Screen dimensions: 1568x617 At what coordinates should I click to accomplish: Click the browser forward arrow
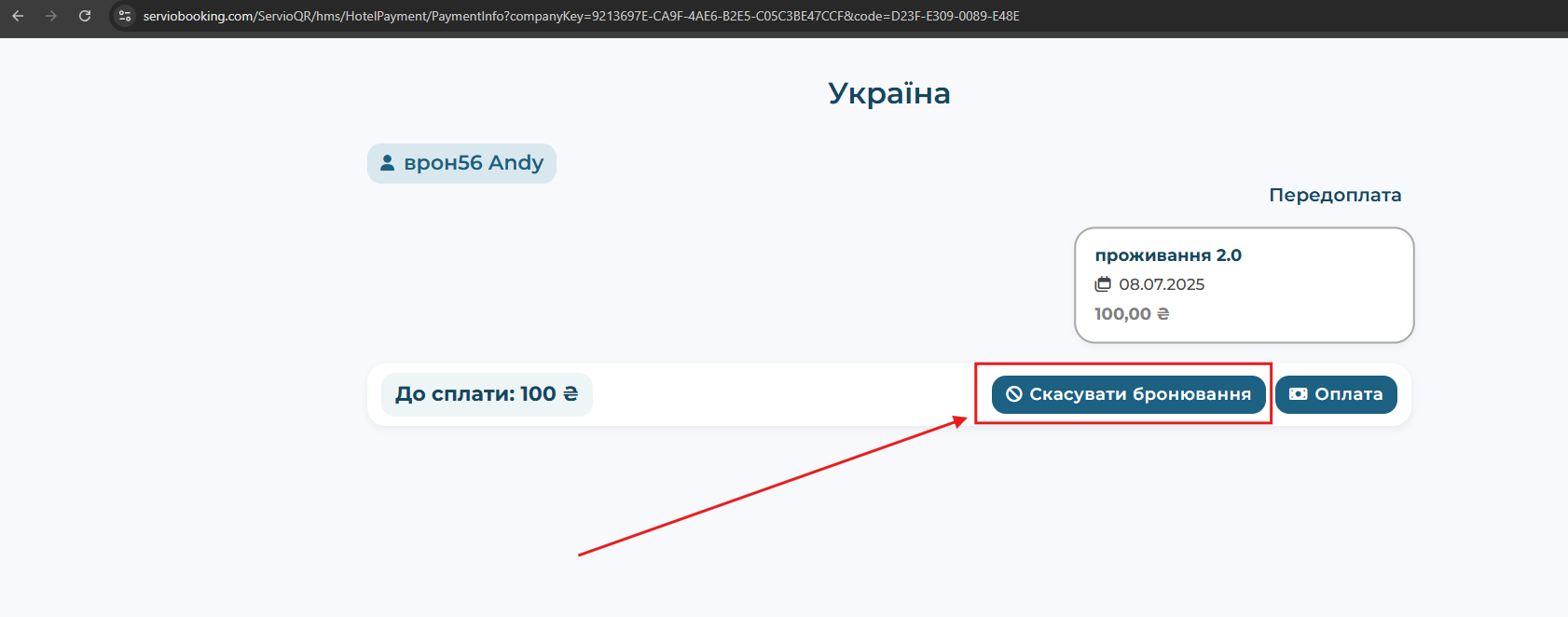(51, 16)
